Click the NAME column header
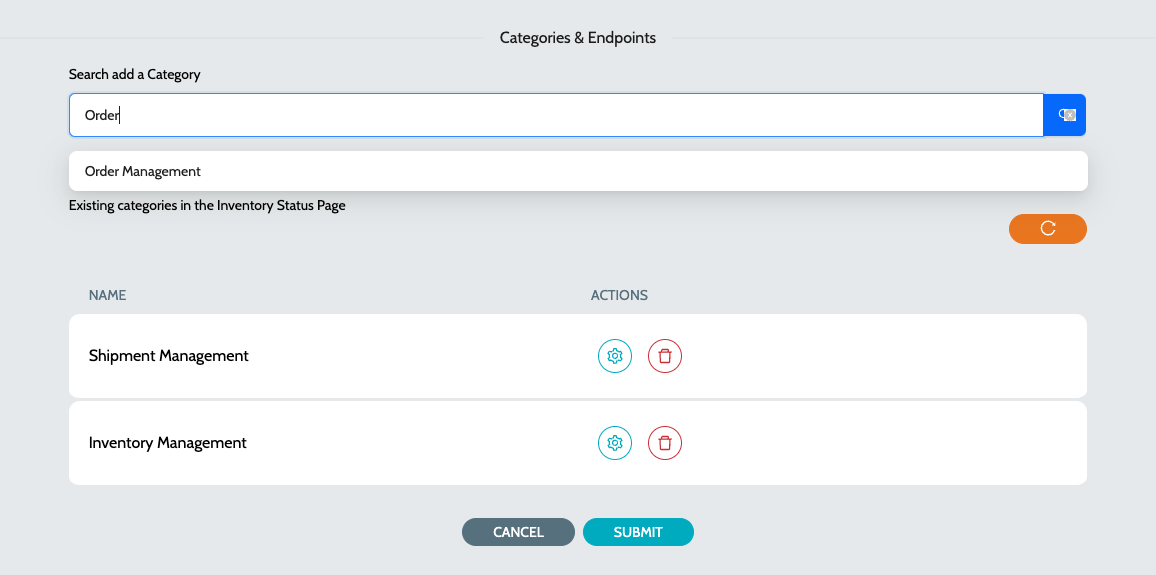 click(x=108, y=296)
